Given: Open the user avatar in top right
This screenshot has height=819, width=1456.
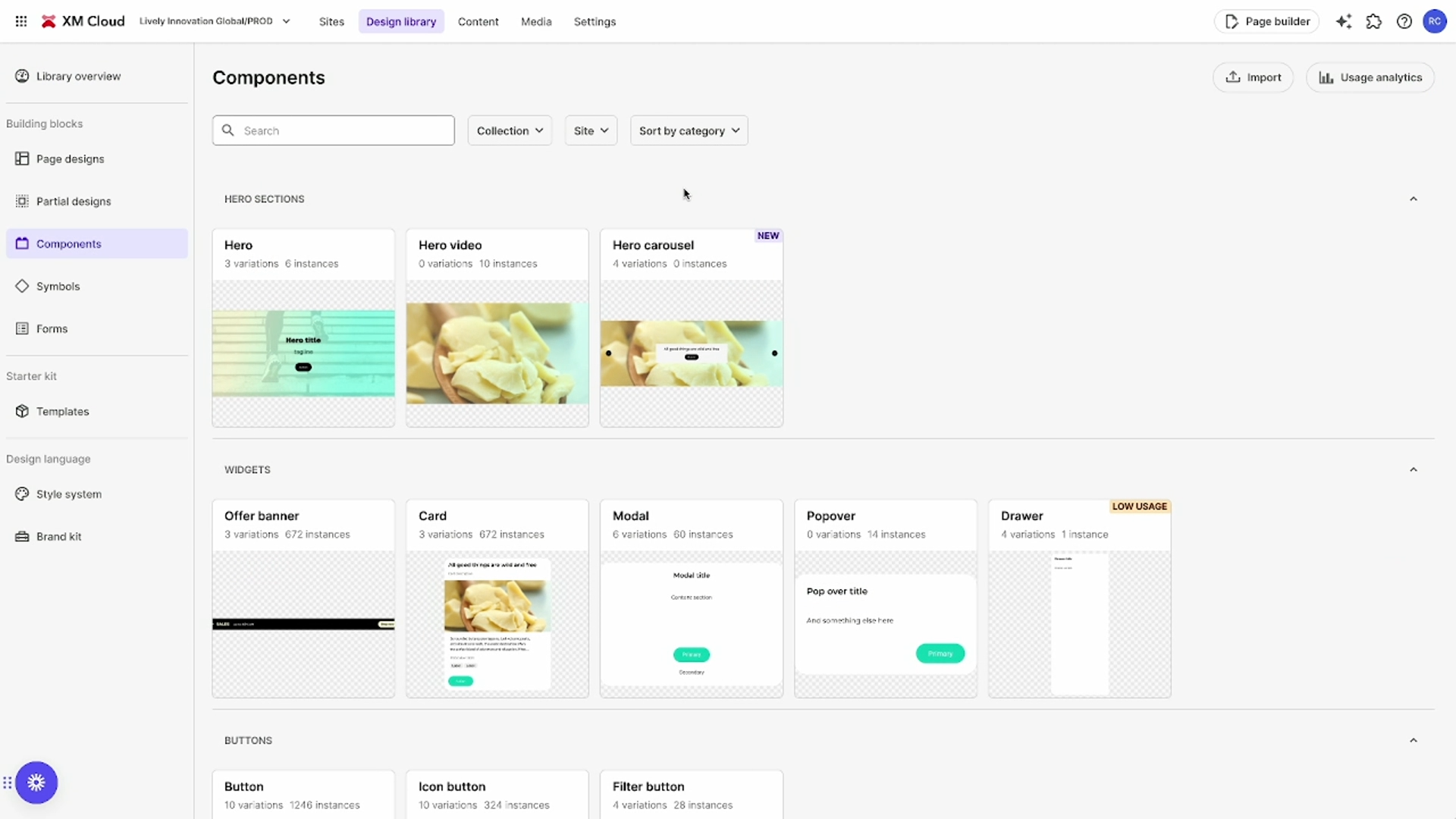Looking at the screenshot, I should [1436, 21].
